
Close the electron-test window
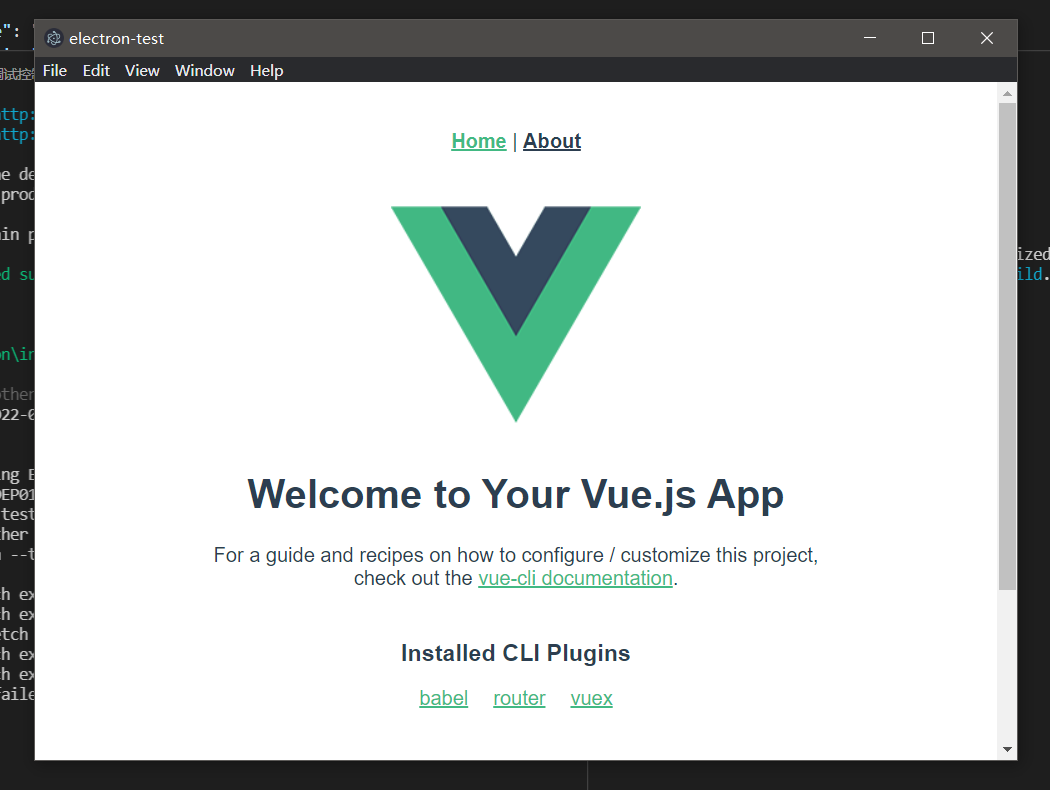click(x=987, y=38)
